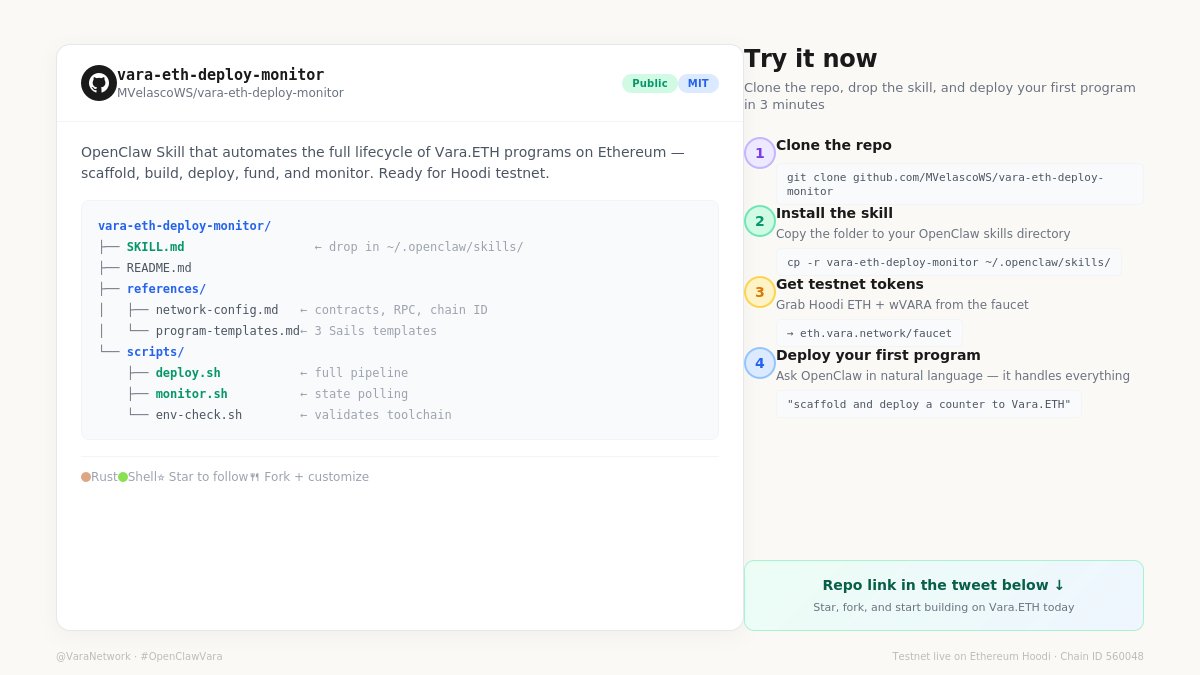Click the numbered circle for step 3
The width and height of the screenshot is (1200, 675).
(759, 292)
